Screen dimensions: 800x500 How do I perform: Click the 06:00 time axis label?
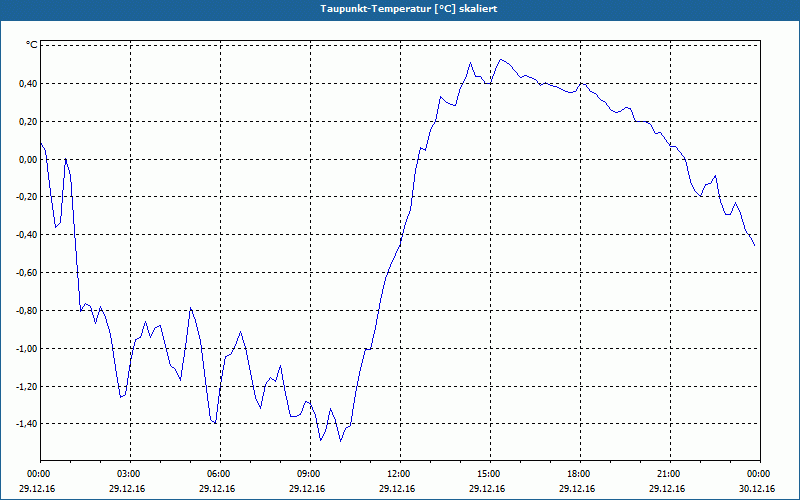pyautogui.click(x=220, y=474)
